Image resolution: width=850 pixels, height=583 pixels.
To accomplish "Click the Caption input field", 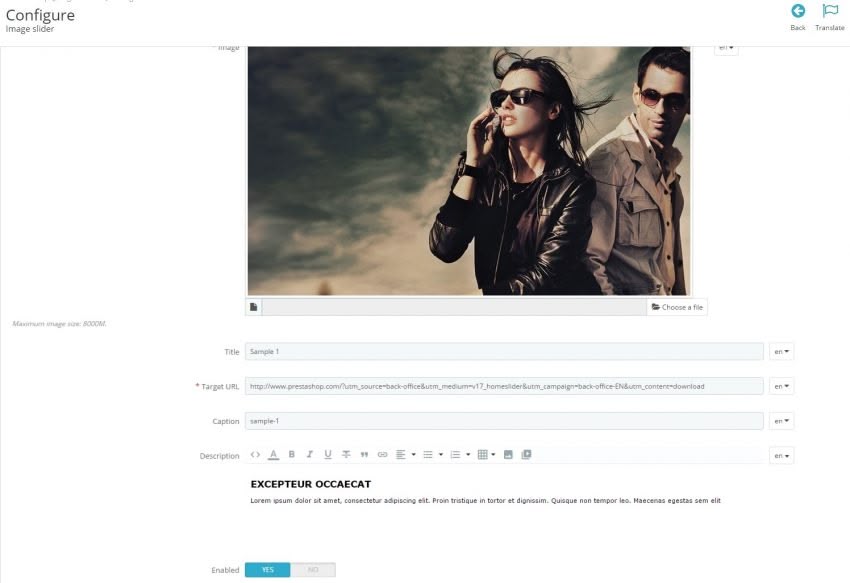I will point(504,421).
